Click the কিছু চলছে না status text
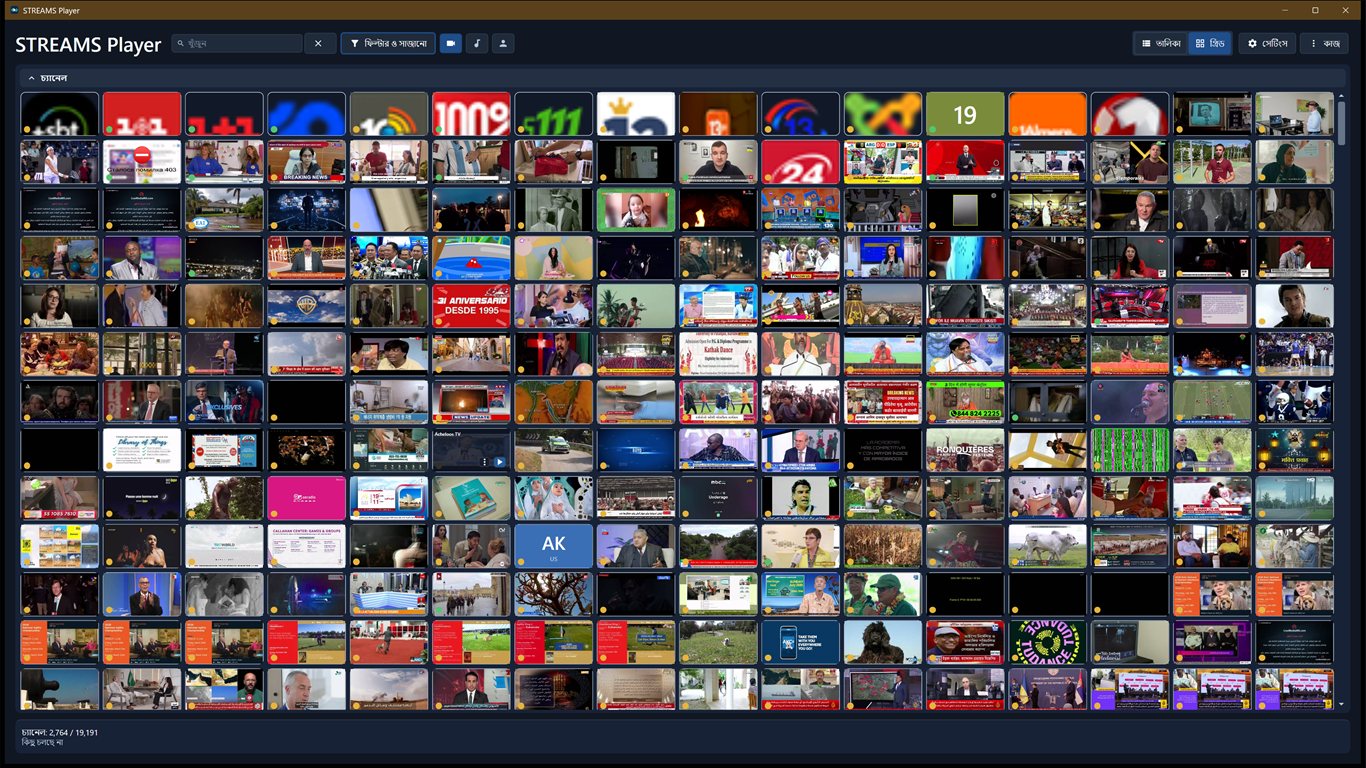The image size is (1366, 768). (x=43, y=743)
